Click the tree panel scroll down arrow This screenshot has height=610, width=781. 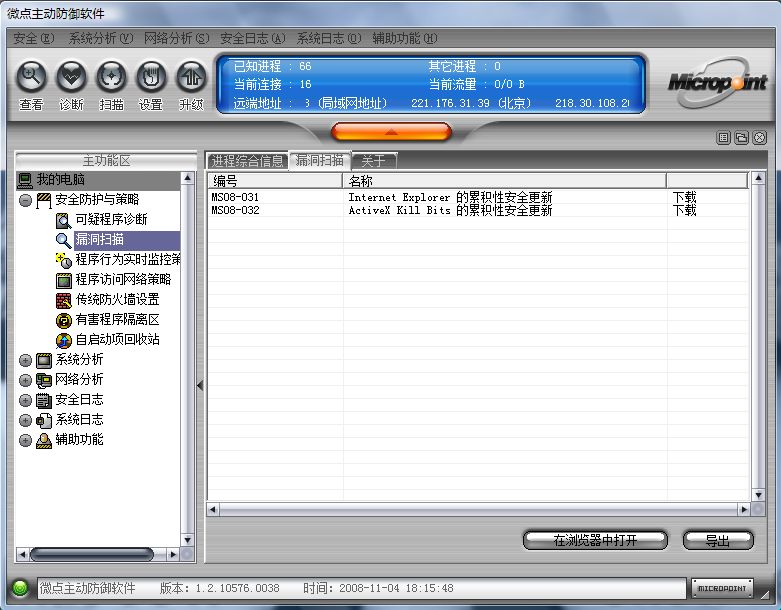(x=187, y=540)
